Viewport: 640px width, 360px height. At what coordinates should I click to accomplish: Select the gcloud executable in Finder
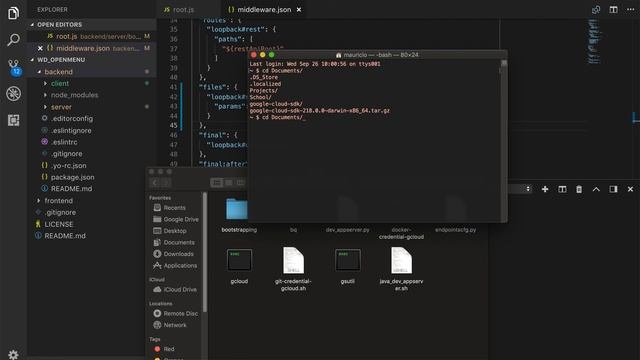point(239,266)
